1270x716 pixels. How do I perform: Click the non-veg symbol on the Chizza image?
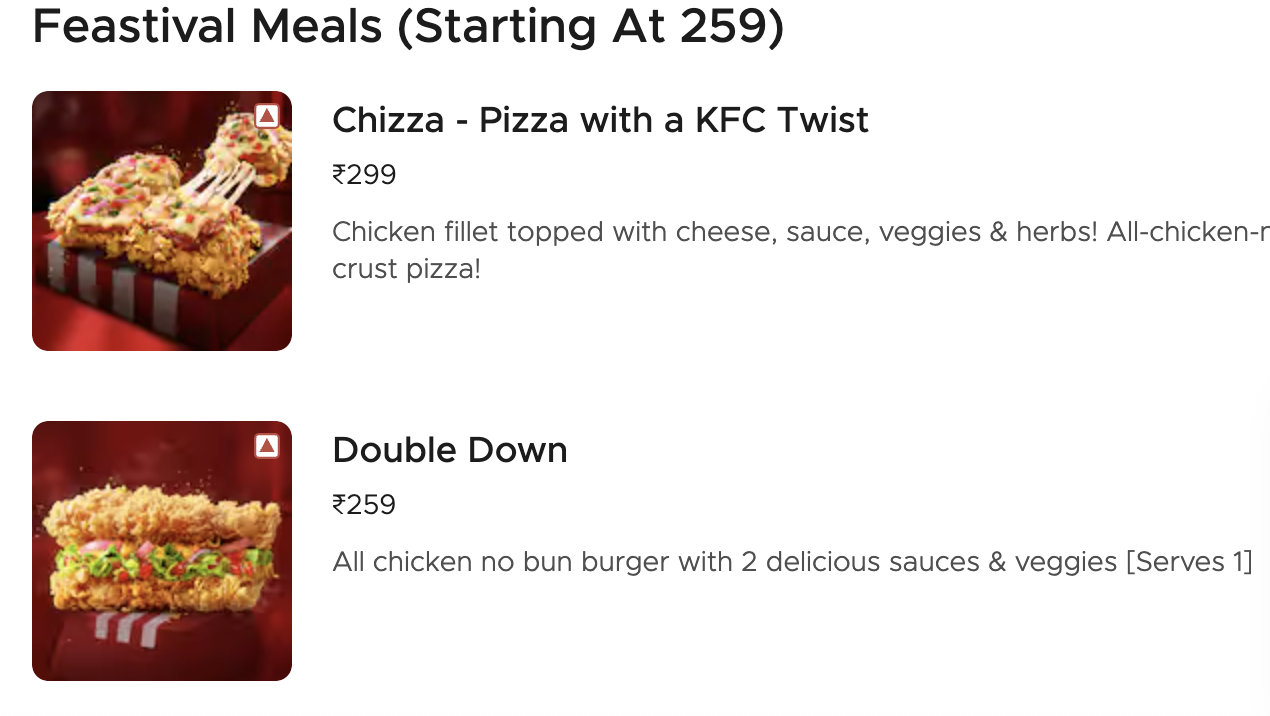coord(266,116)
